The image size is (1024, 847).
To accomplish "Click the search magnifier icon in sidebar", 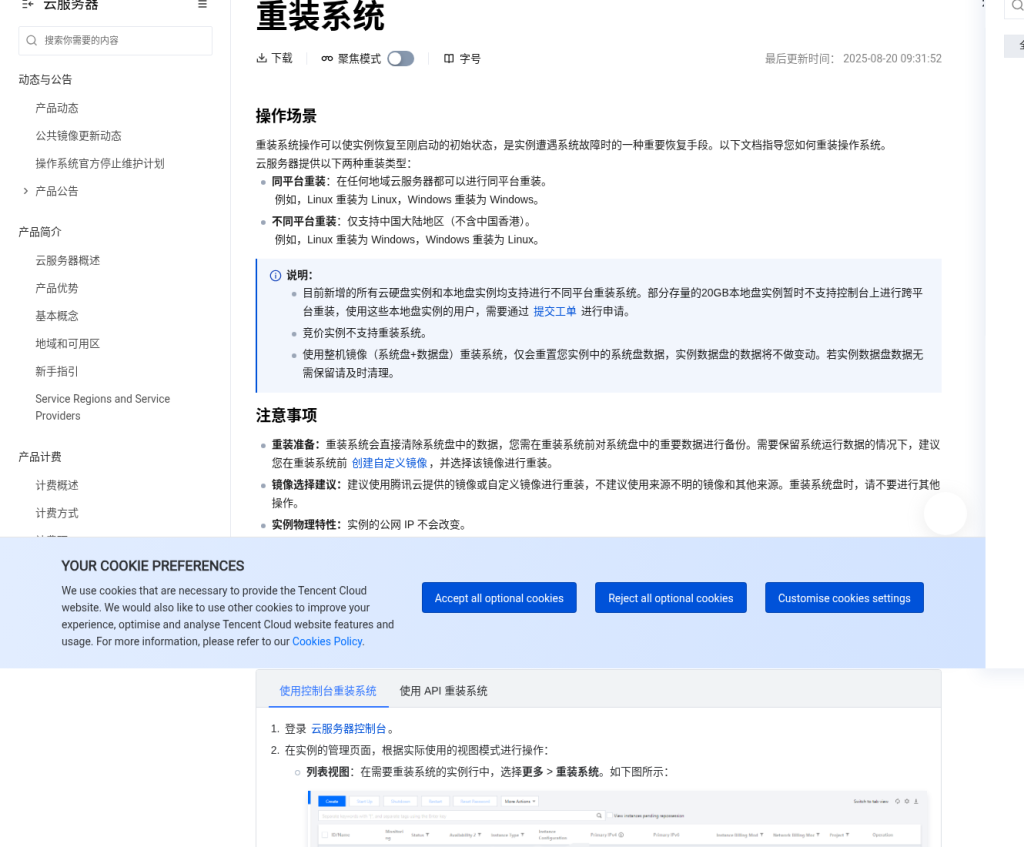I will point(31,40).
